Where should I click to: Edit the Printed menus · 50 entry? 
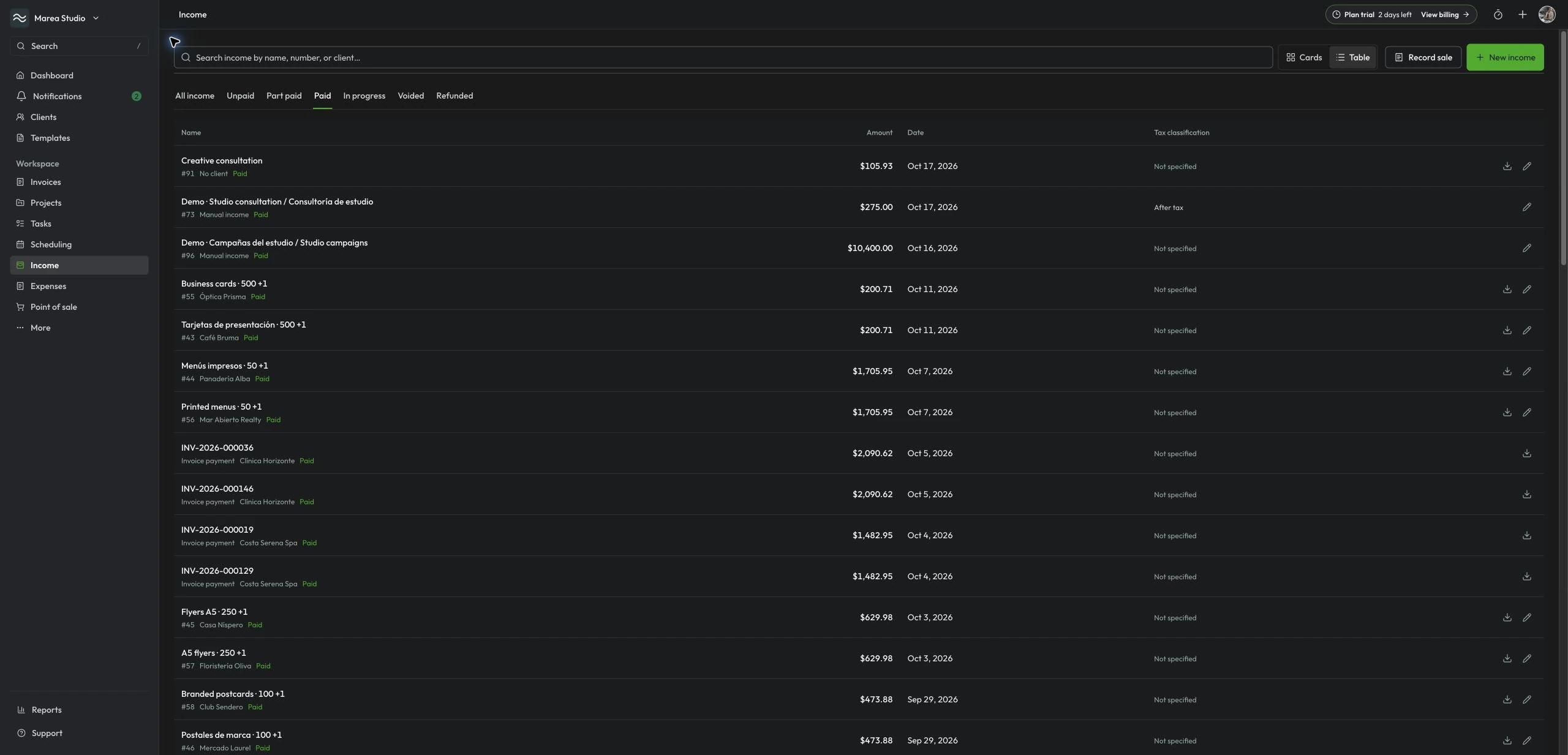pos(1526,412)
